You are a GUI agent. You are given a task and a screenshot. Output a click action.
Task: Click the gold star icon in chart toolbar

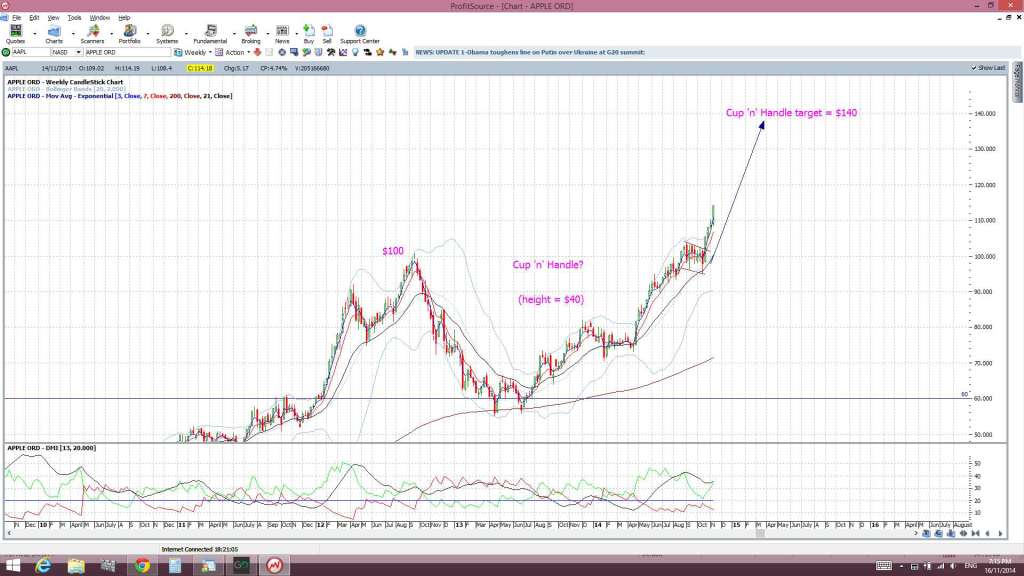380,52
